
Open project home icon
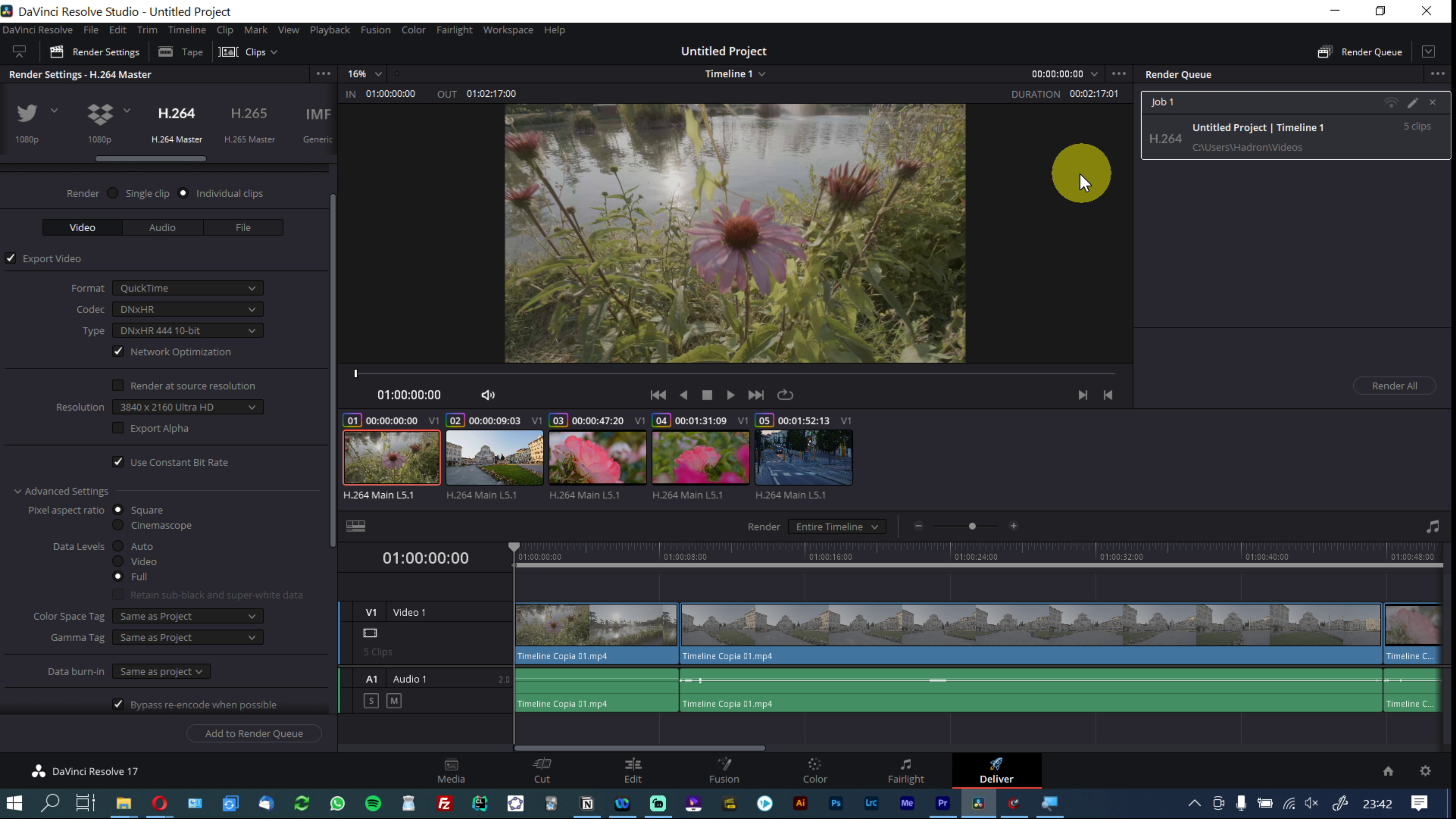tap(1388, 771)
